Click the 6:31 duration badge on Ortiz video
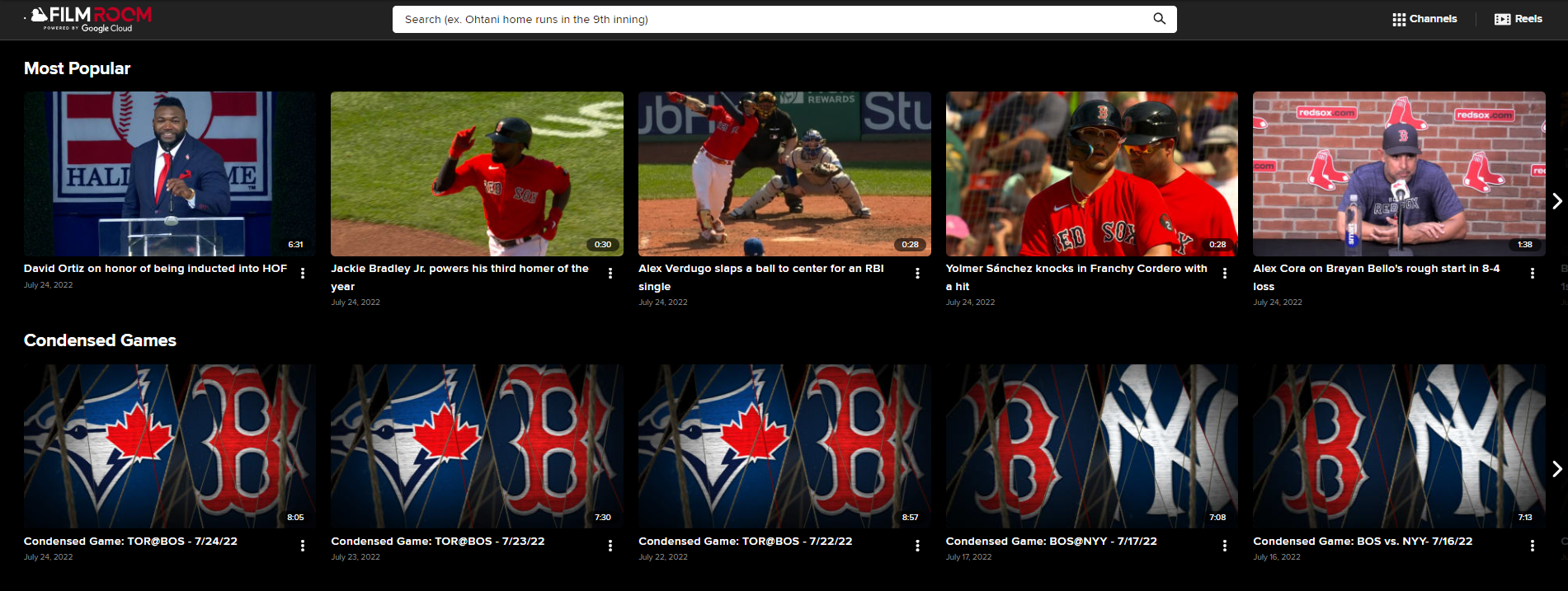 pos(295,245)
